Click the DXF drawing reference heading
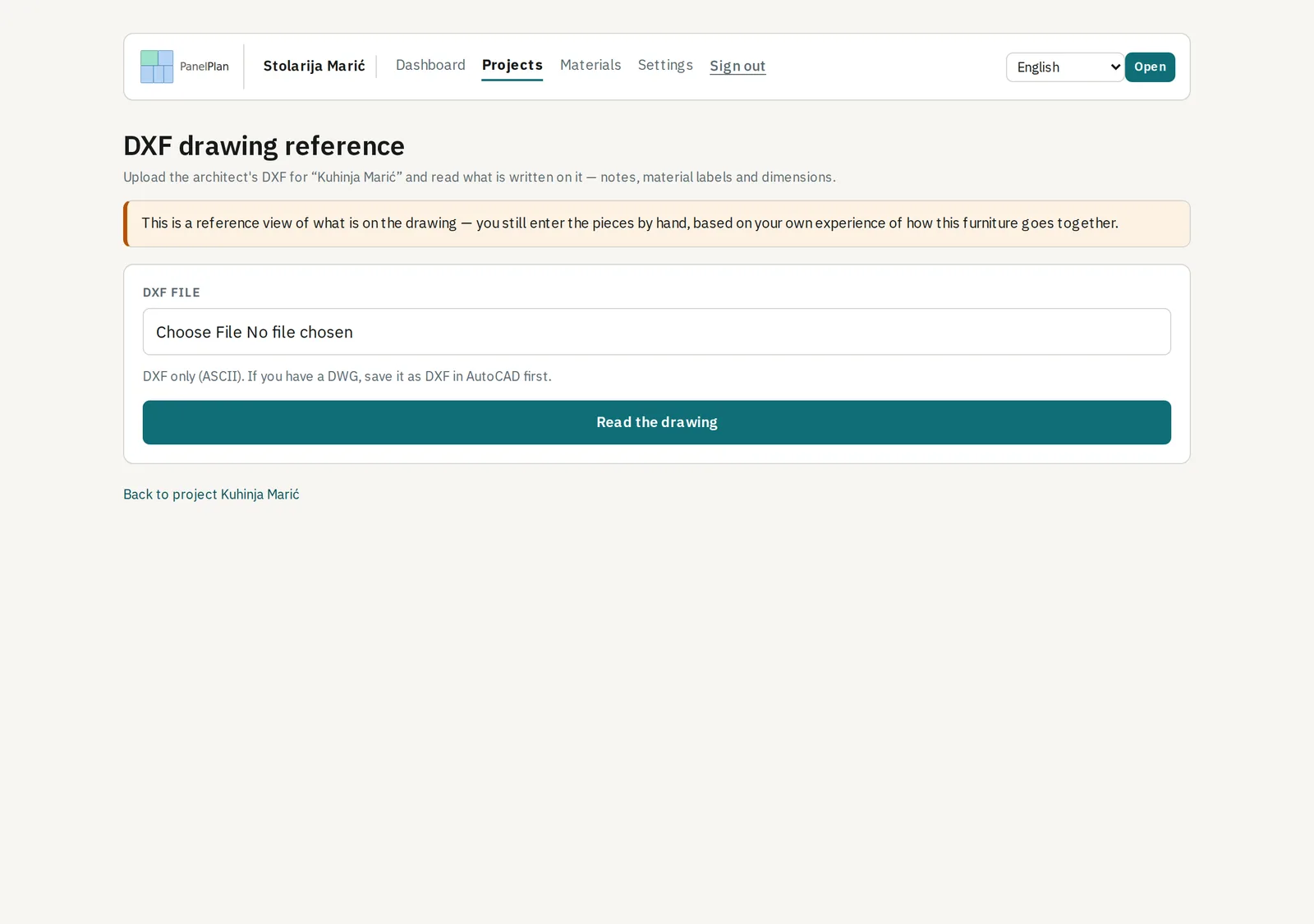This screenshot has height=924, width=1314. point(264,145)
